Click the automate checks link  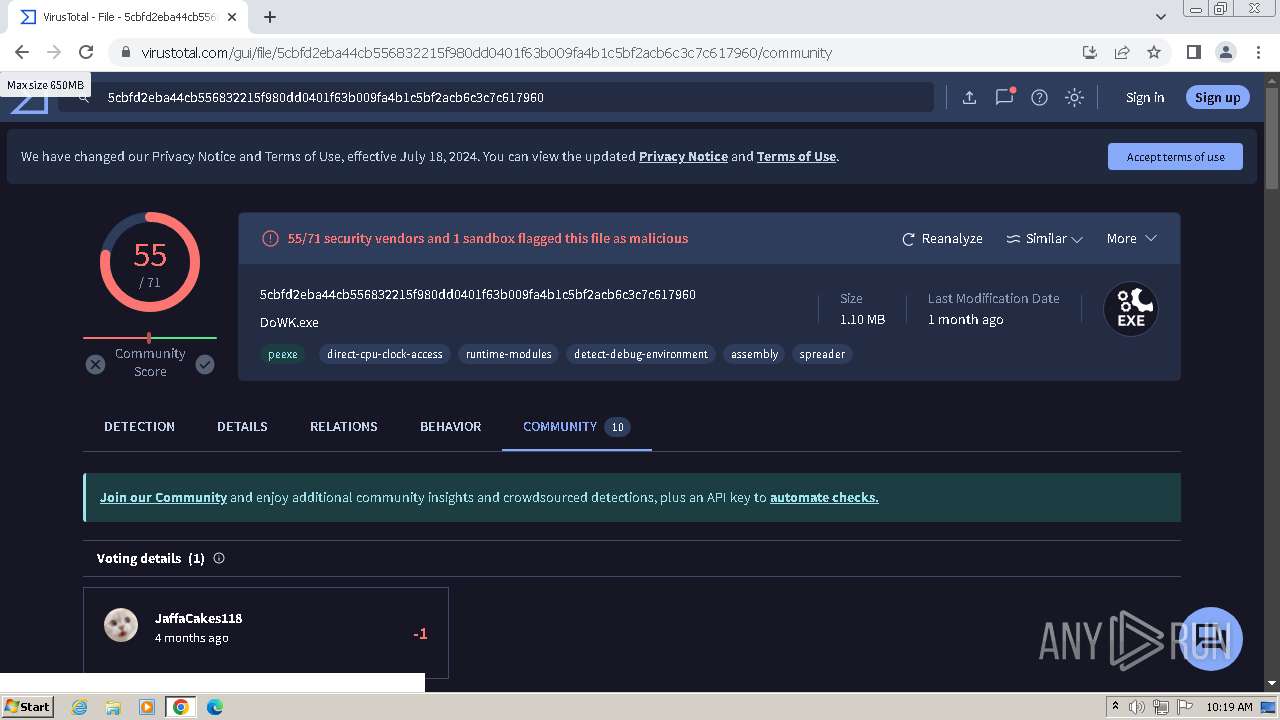(824, 497)
